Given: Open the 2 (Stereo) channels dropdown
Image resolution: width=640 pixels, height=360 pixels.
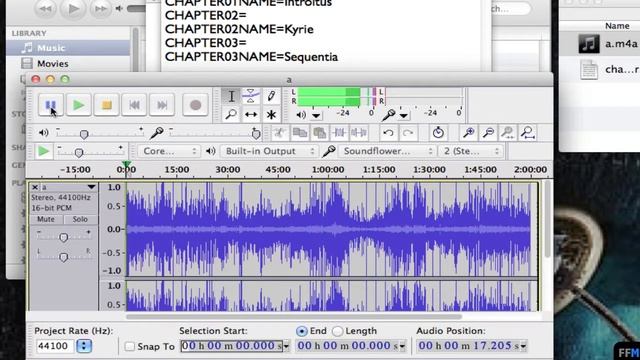Looking at the screenshot, I should 471,151.
